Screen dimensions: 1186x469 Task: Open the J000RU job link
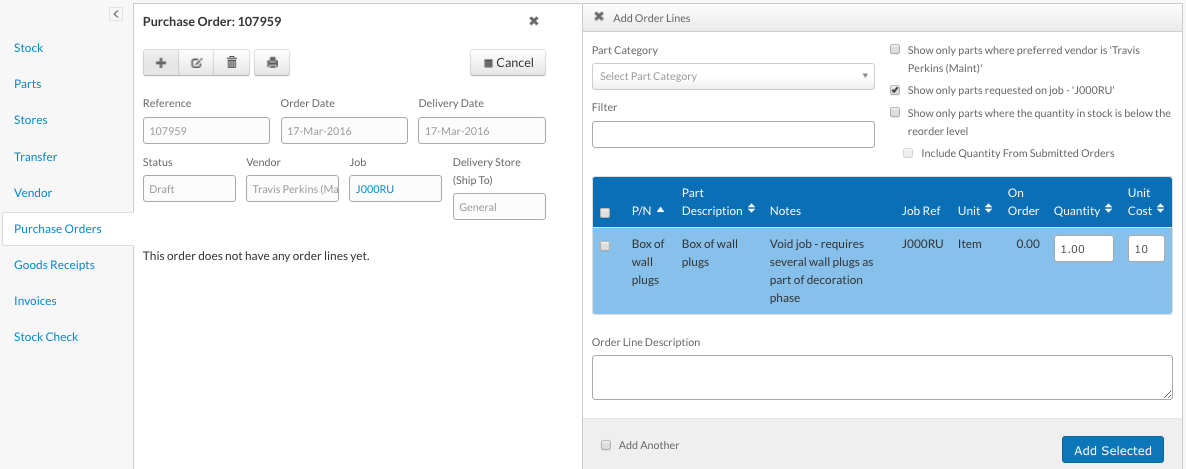click(x=375, y=189)
